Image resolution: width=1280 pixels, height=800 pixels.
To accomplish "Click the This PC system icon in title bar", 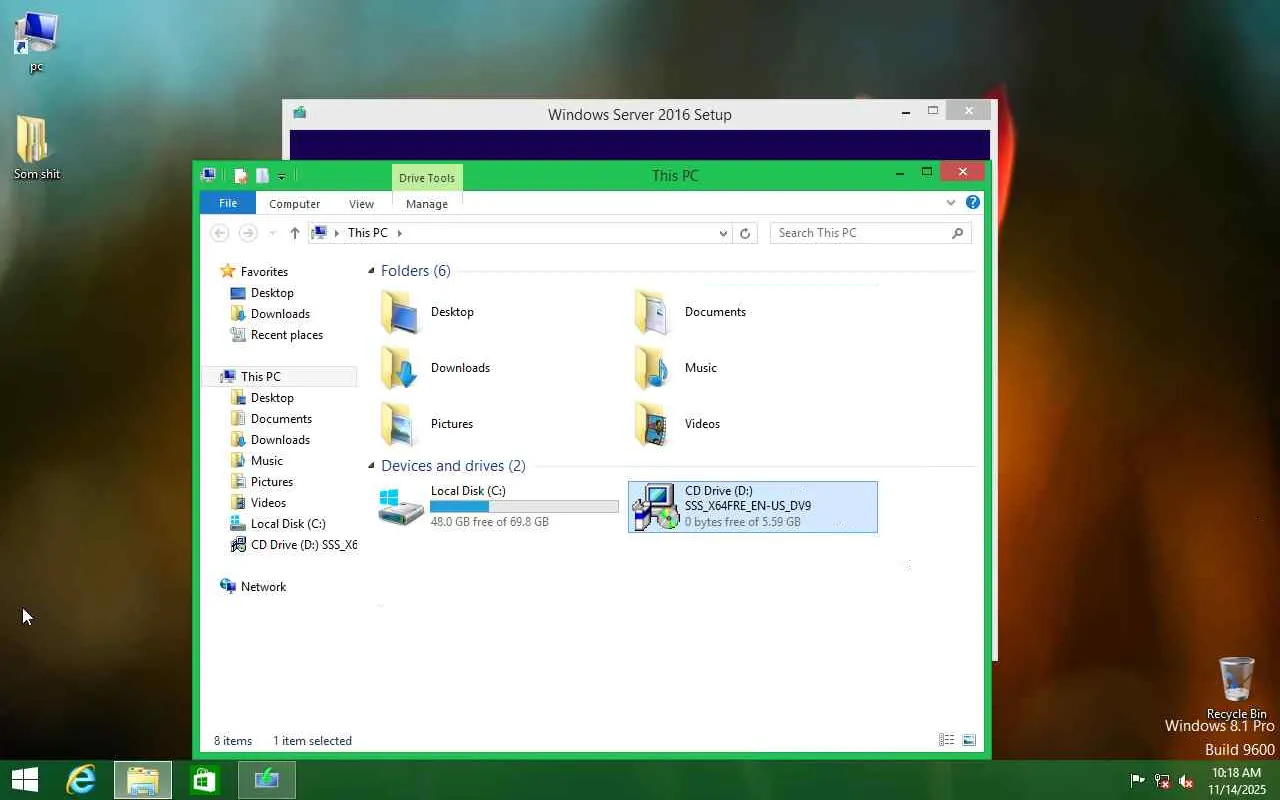I will tap(209, 175).
